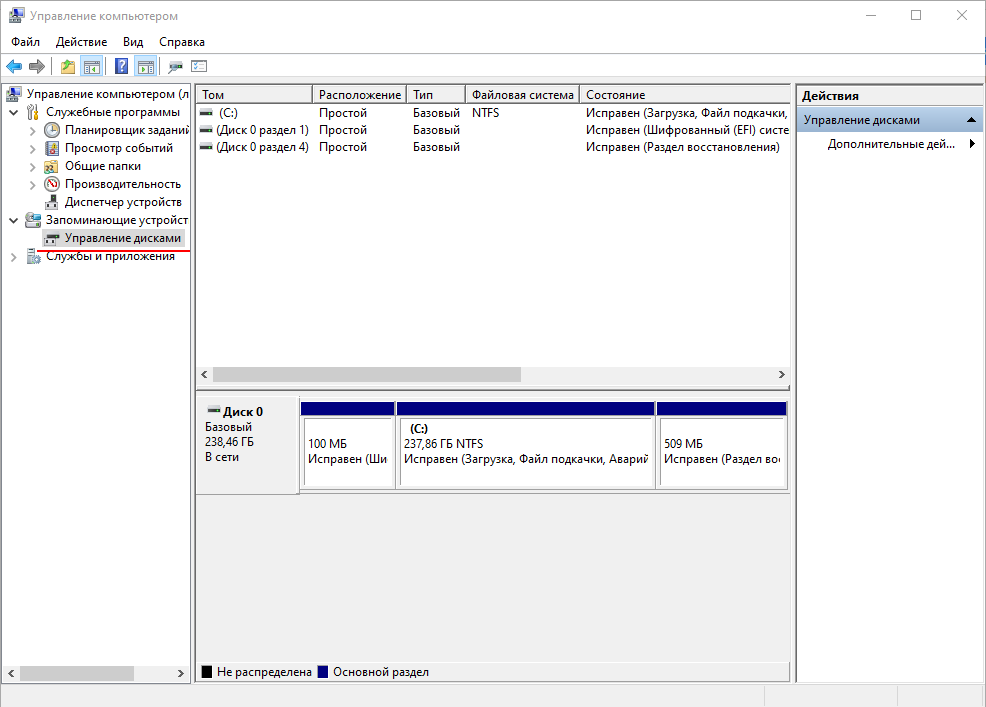
Task: Click the Disk Management tree icon
Action: [52, 238]
